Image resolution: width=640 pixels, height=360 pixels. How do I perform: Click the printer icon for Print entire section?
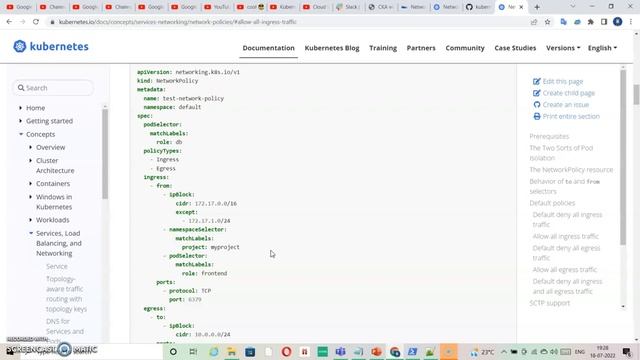(537, 116)
